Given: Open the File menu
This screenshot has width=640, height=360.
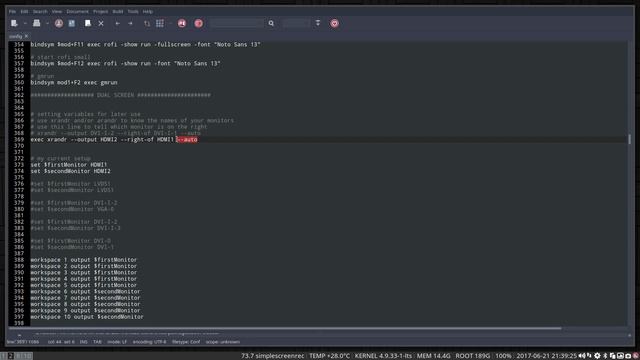Looking at the screenshot, I should [12, 11].
